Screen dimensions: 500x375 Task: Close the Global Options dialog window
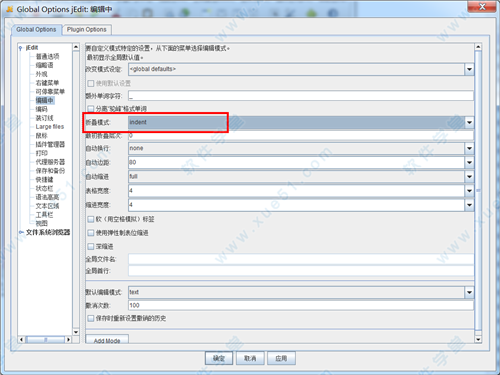[x=482, y=7]
